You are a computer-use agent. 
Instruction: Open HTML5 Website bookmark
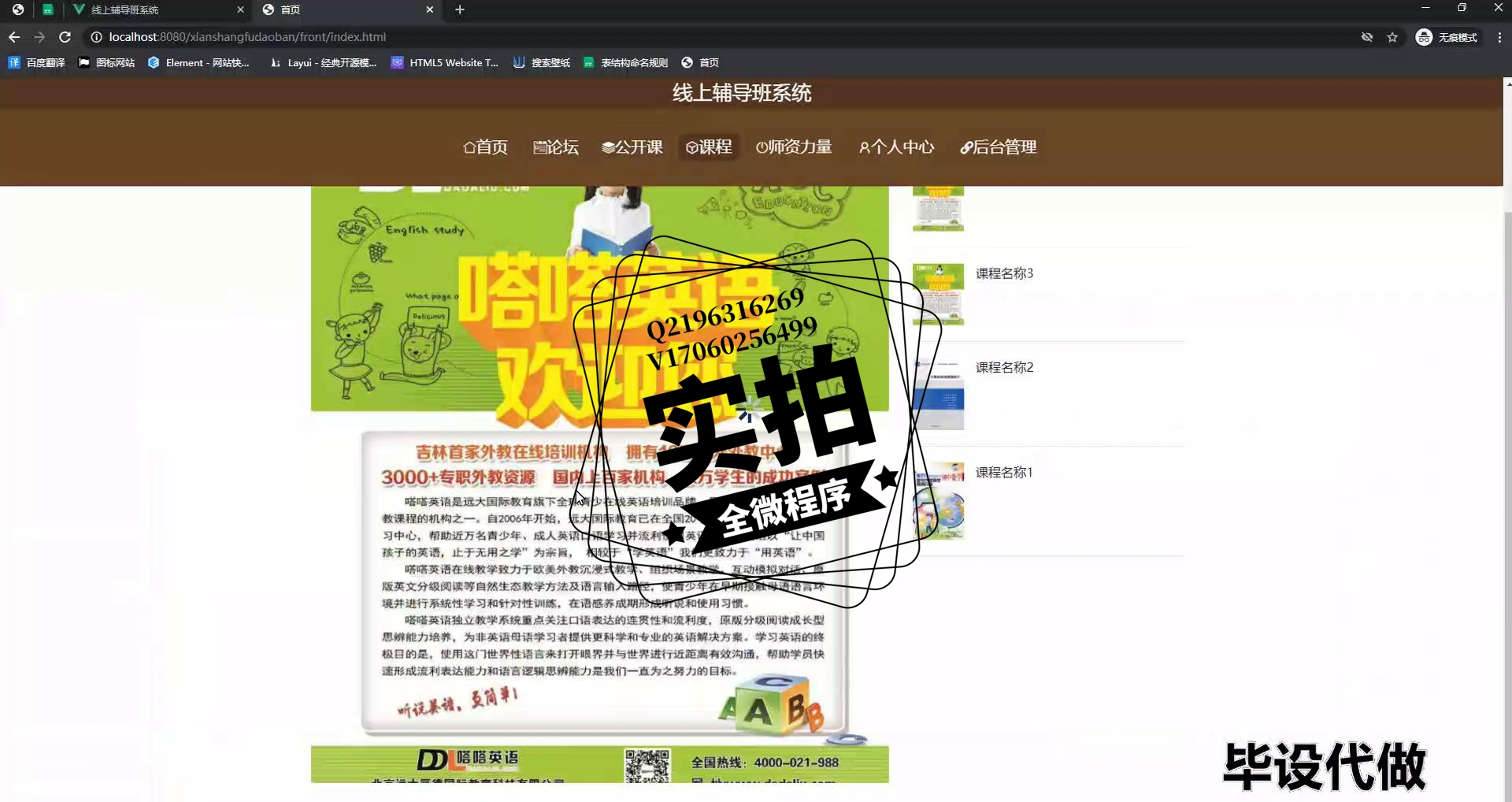(445, 62)
